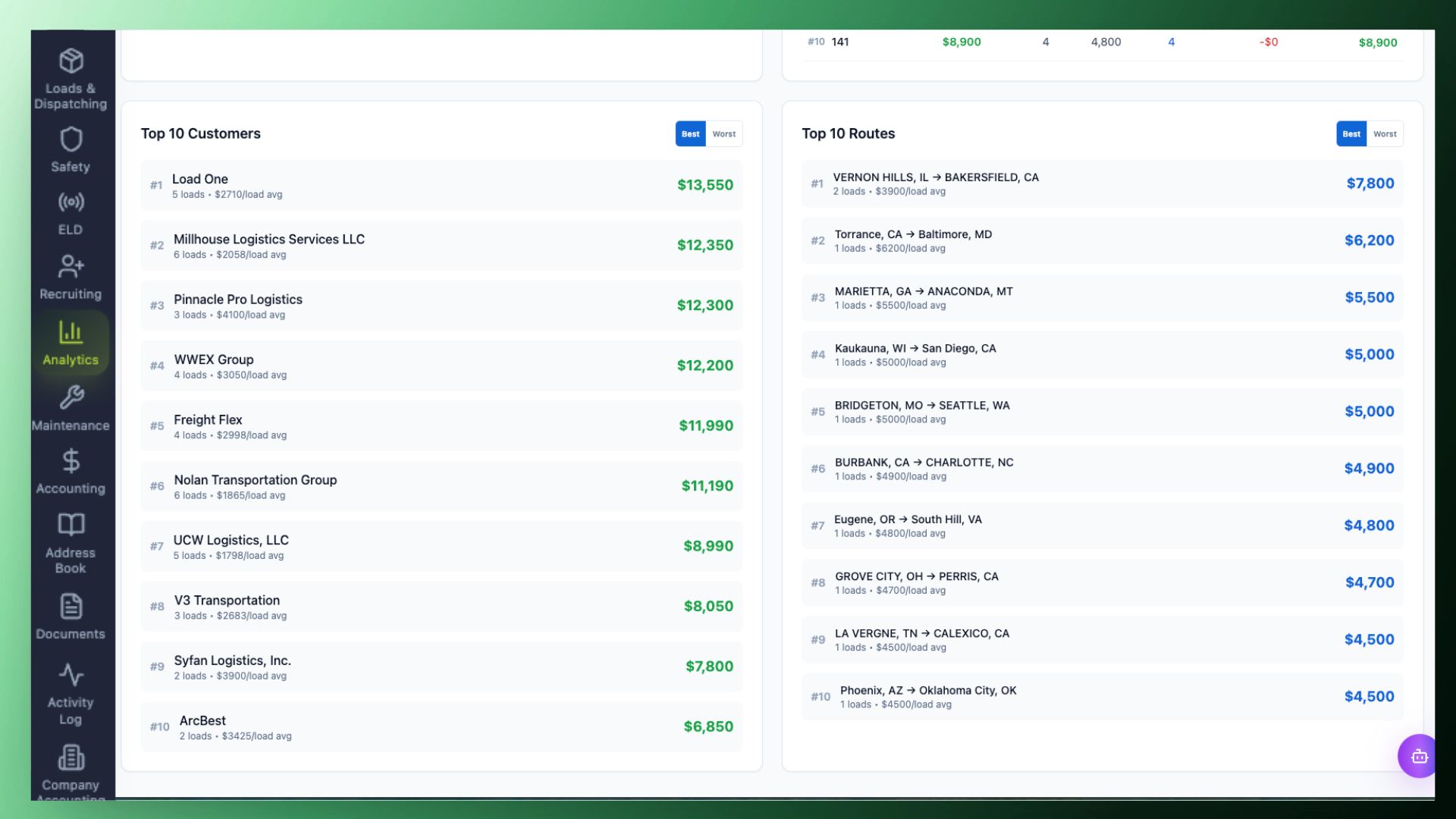The height and width of the screenshot is (819, 1456).
Task: Open the ELD broadcast icon
Action: (71, 202)
